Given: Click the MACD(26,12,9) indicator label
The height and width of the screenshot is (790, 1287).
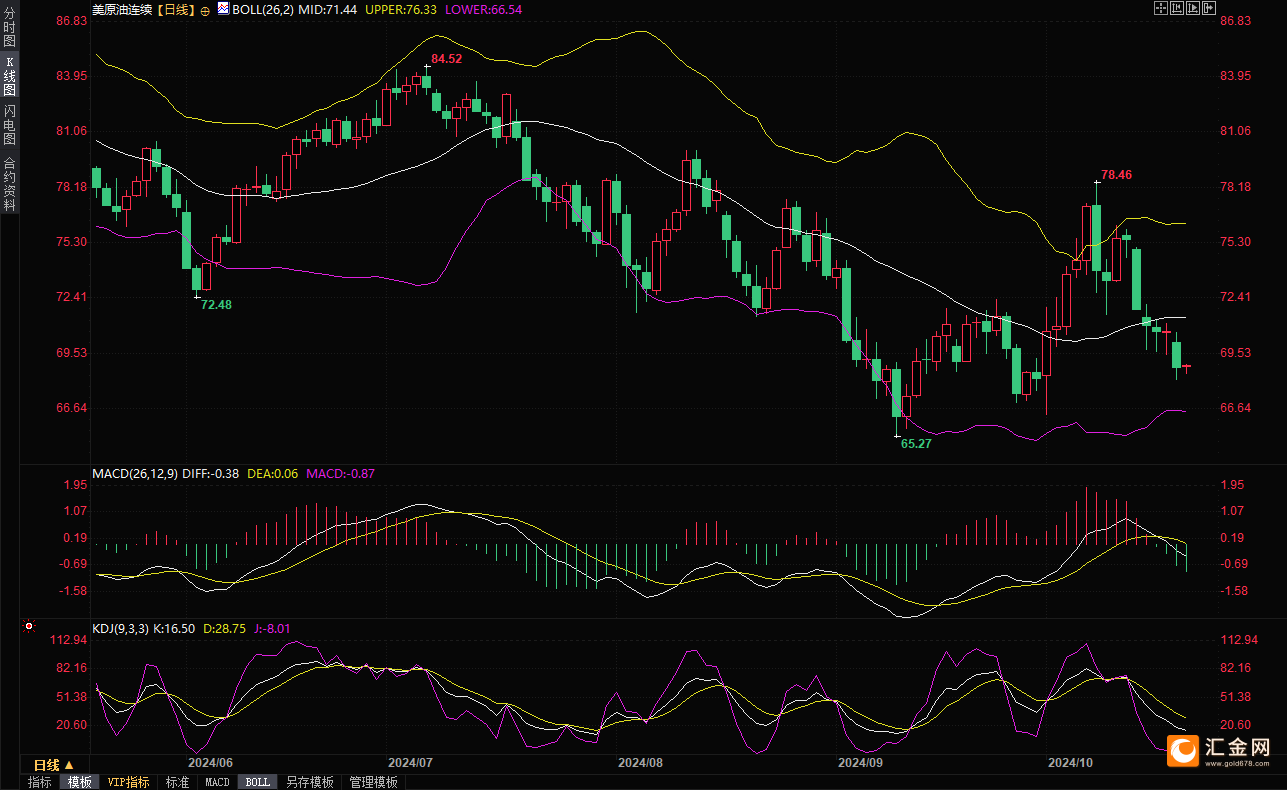Looking at the screenshot, I should coord(136,473).
